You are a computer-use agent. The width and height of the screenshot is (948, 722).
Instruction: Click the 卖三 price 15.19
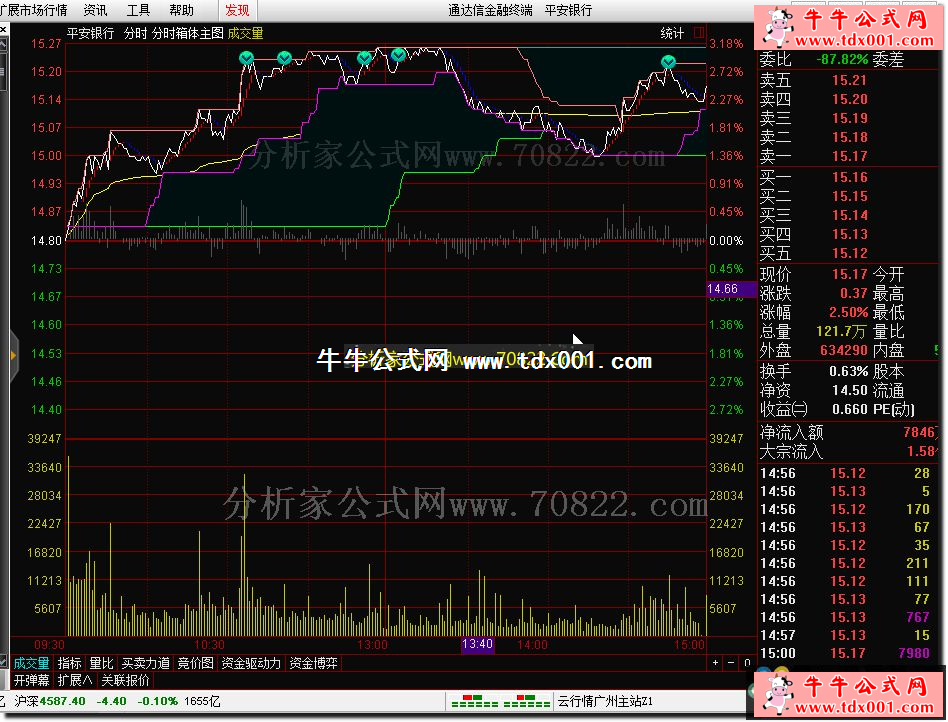(849, 118)
